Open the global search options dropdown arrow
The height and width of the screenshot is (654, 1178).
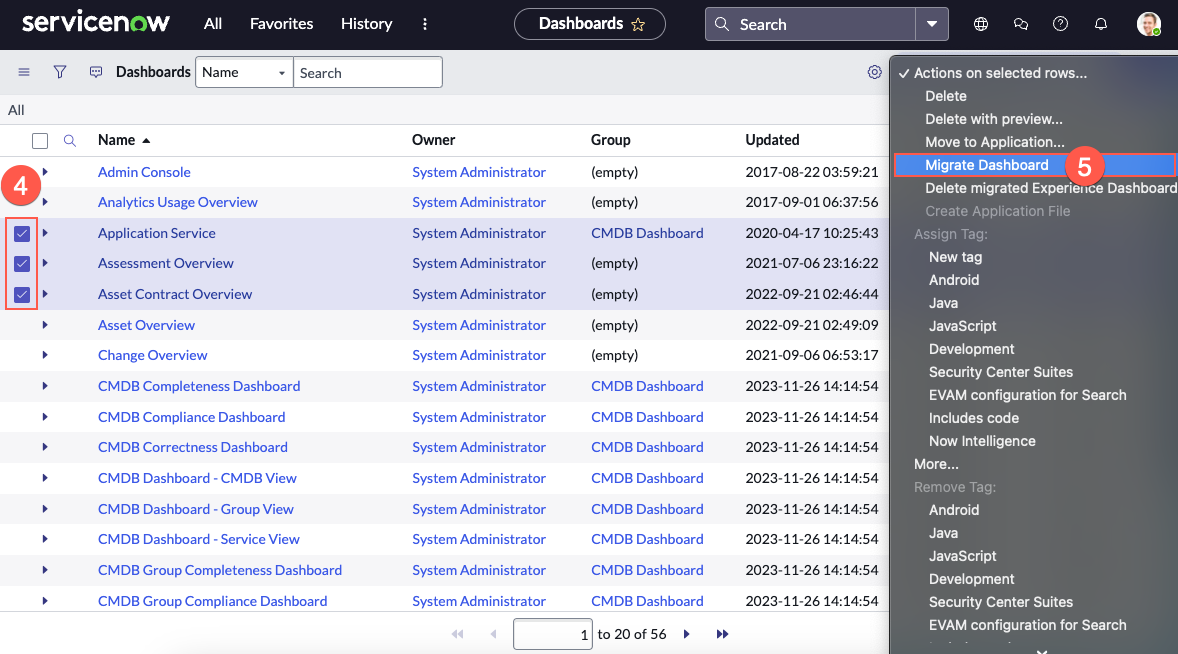coord(932,24)
